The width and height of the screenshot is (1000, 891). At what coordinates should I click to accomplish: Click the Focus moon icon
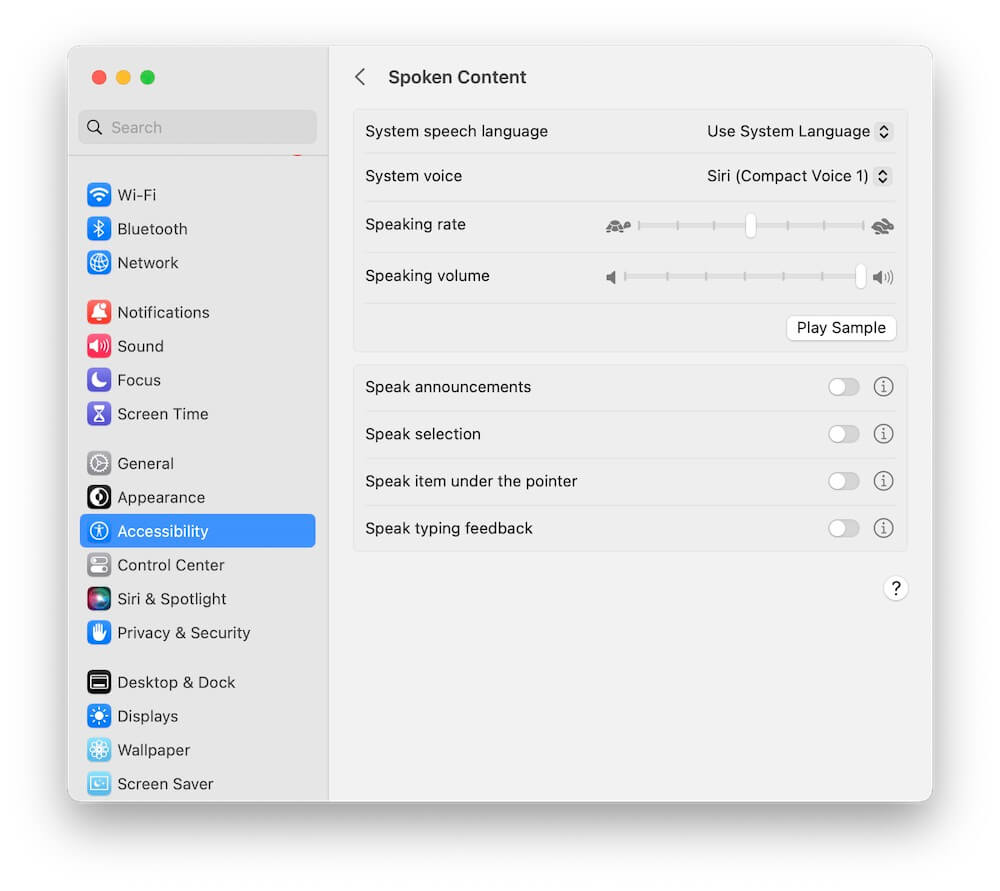(99, 379)
